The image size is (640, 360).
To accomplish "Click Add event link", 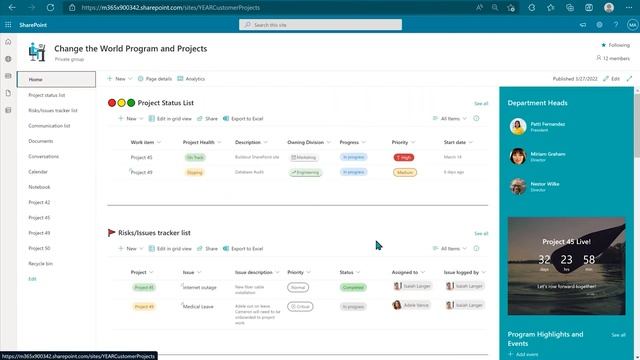I will 523,354.
